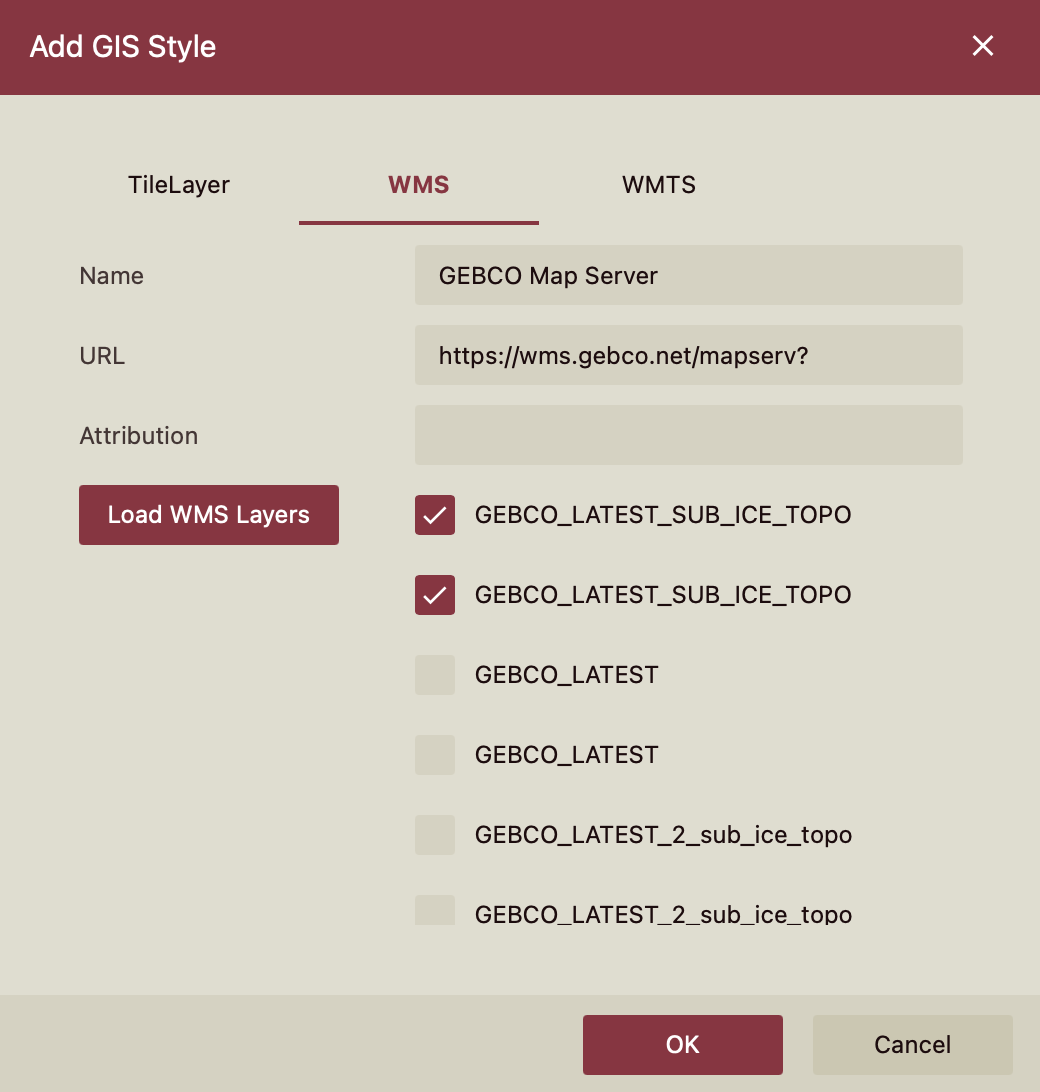This screenshot has height=1092, width=1040.
Task: Switch to the TileLayer tab
Action: tap(178, 185)
